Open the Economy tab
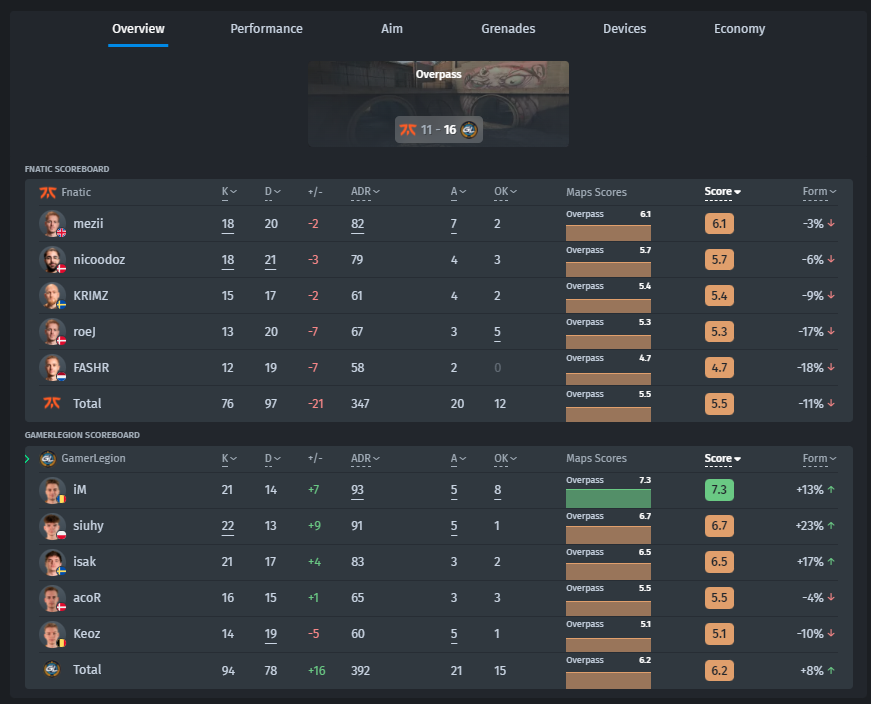 739,28
